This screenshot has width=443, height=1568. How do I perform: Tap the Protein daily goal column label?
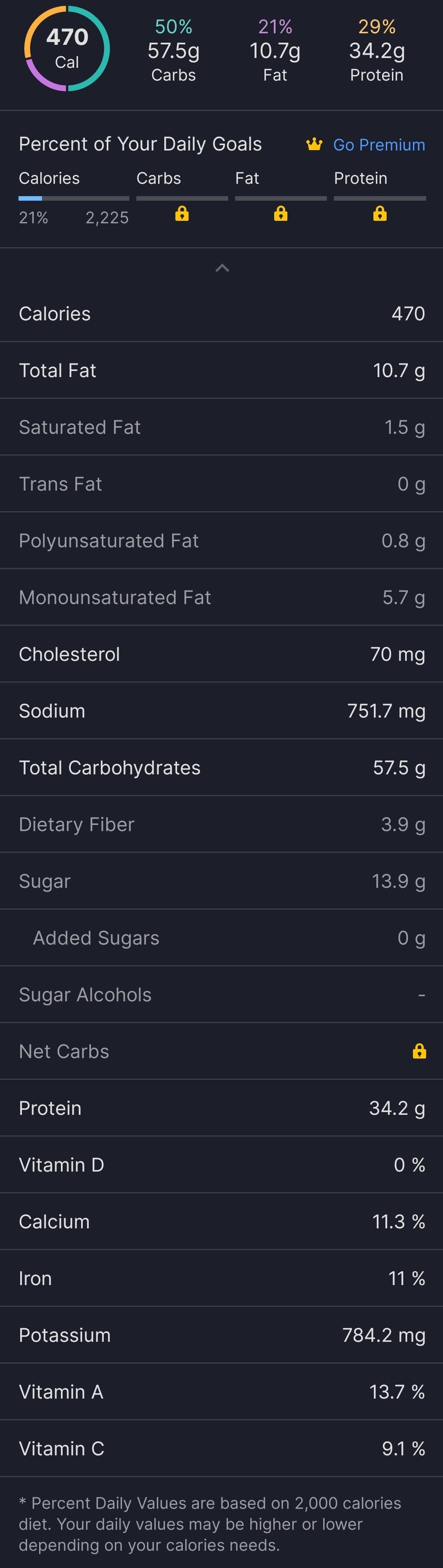[x=361, y=178]
